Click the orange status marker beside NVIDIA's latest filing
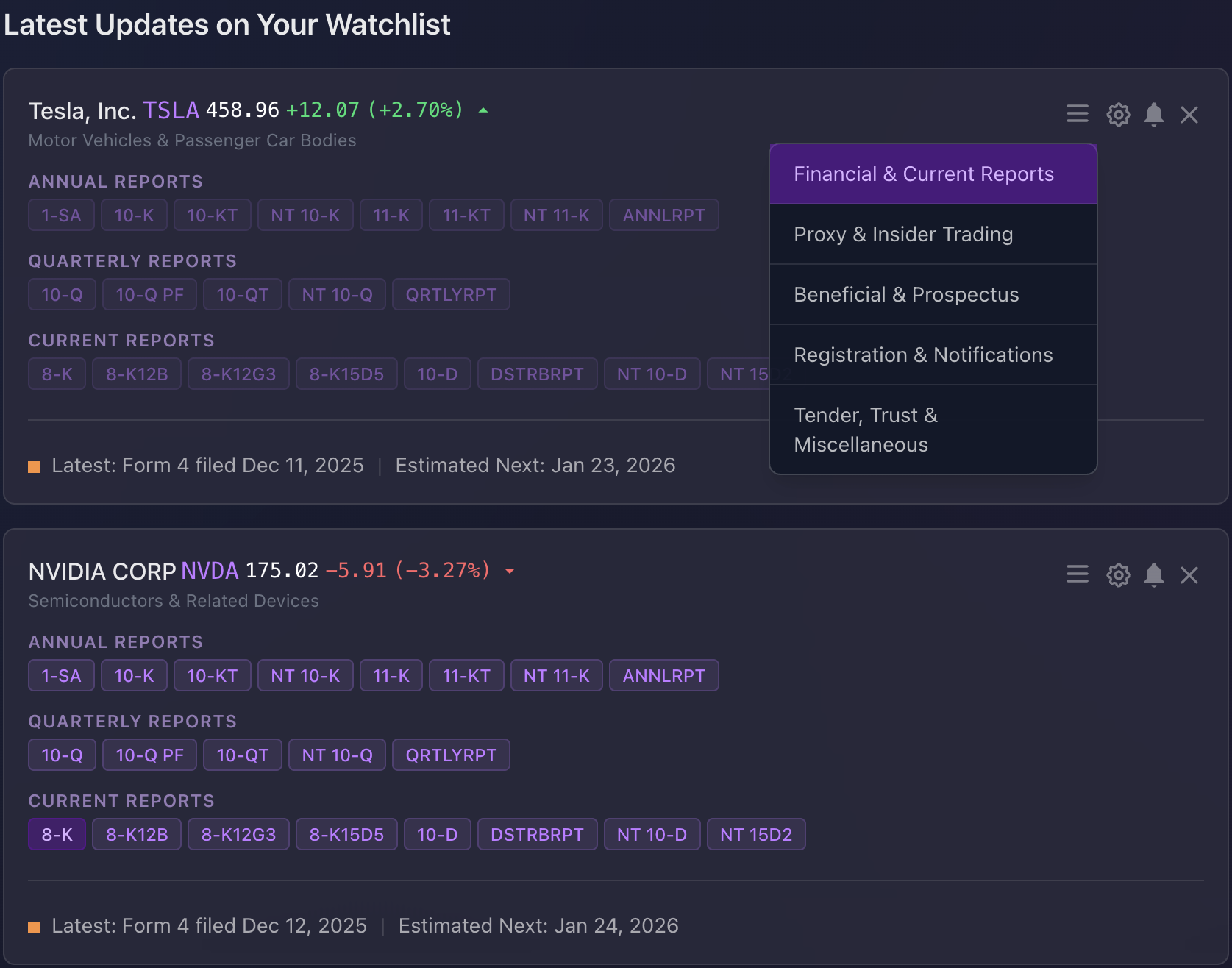The image size is (1232, 968). [x=35, y=927]
